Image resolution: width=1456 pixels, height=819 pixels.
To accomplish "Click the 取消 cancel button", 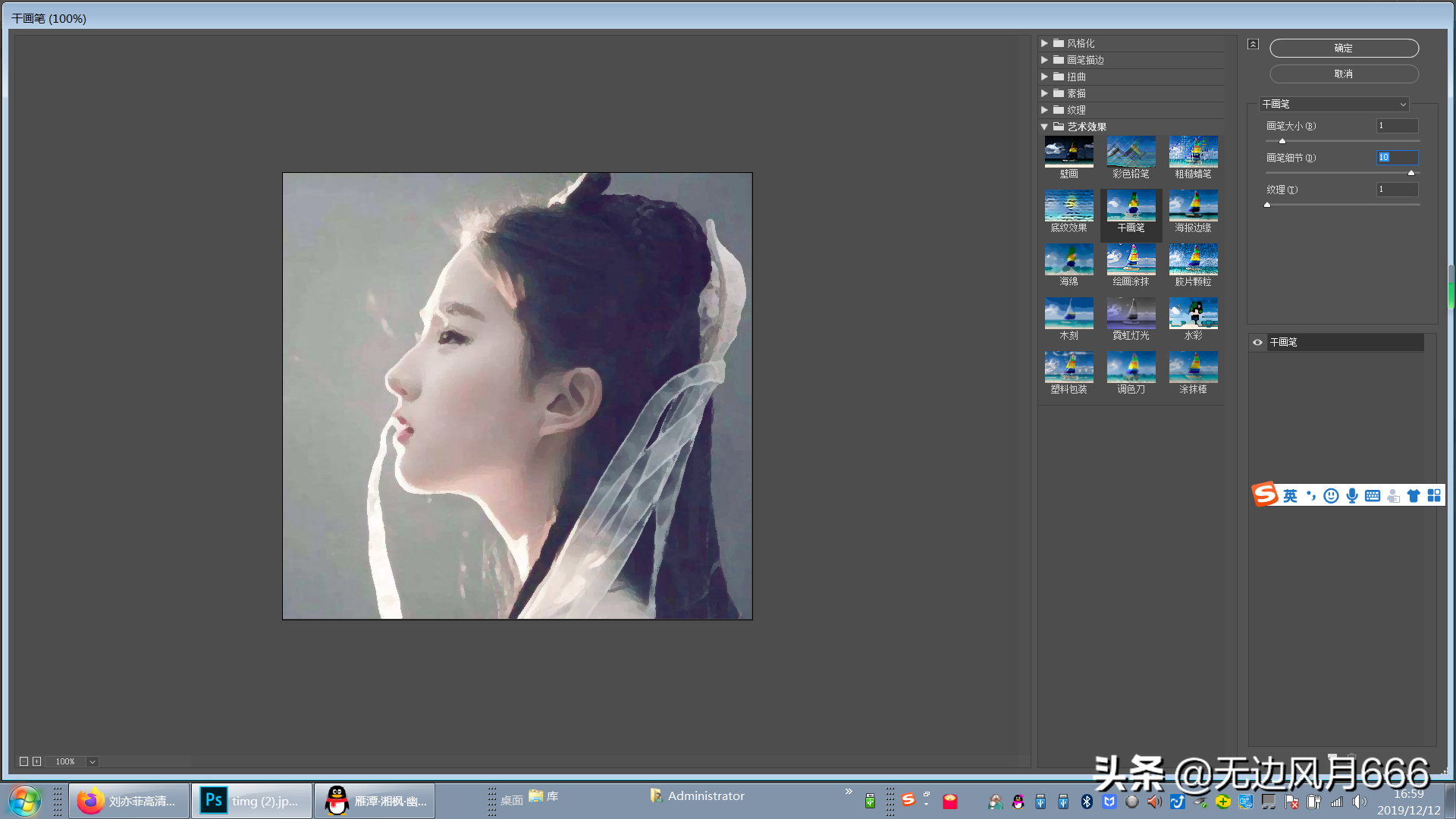I will pyautogui.click(x=1343, y=74).
